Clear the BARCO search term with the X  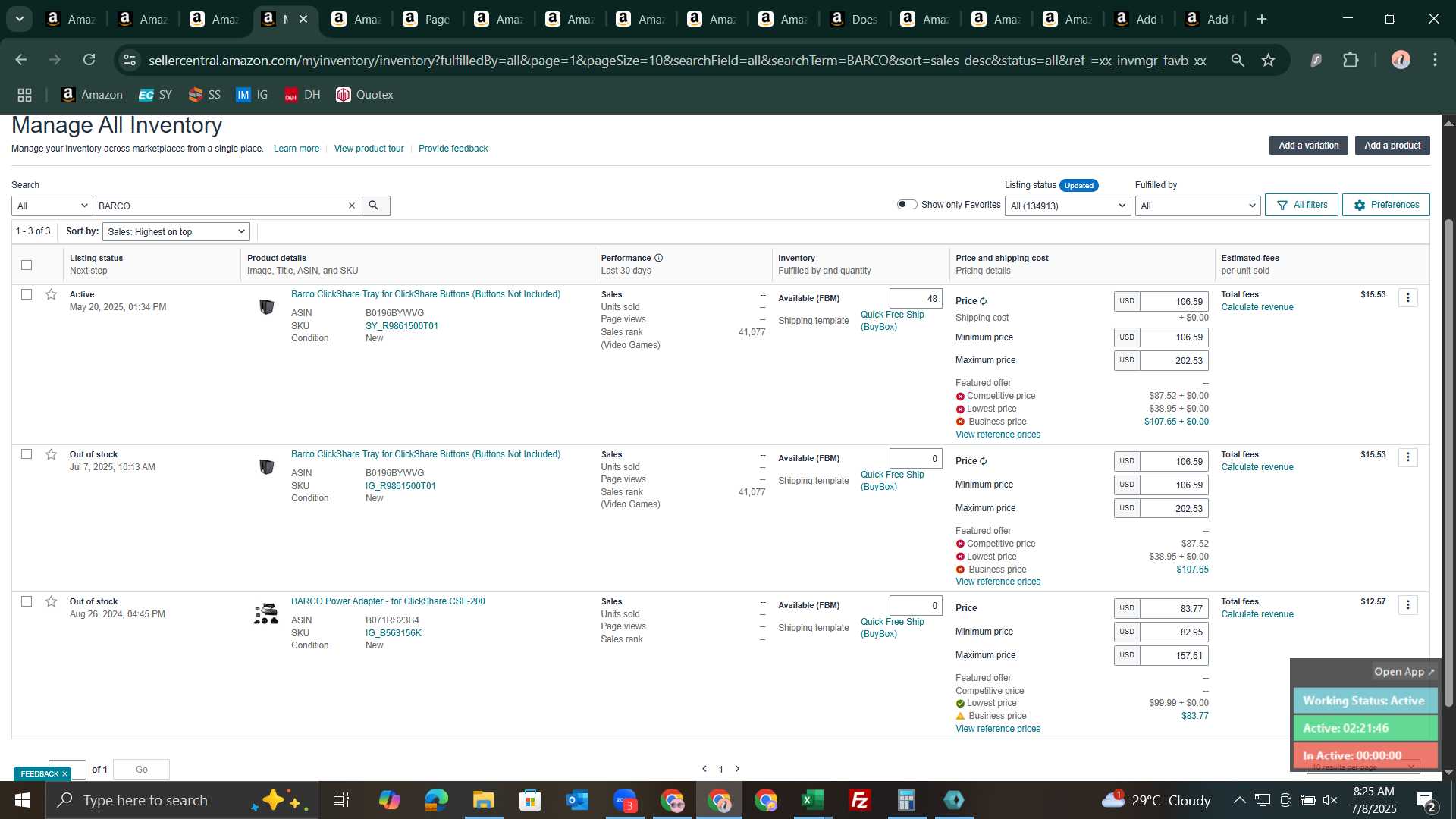pos(351,206)
